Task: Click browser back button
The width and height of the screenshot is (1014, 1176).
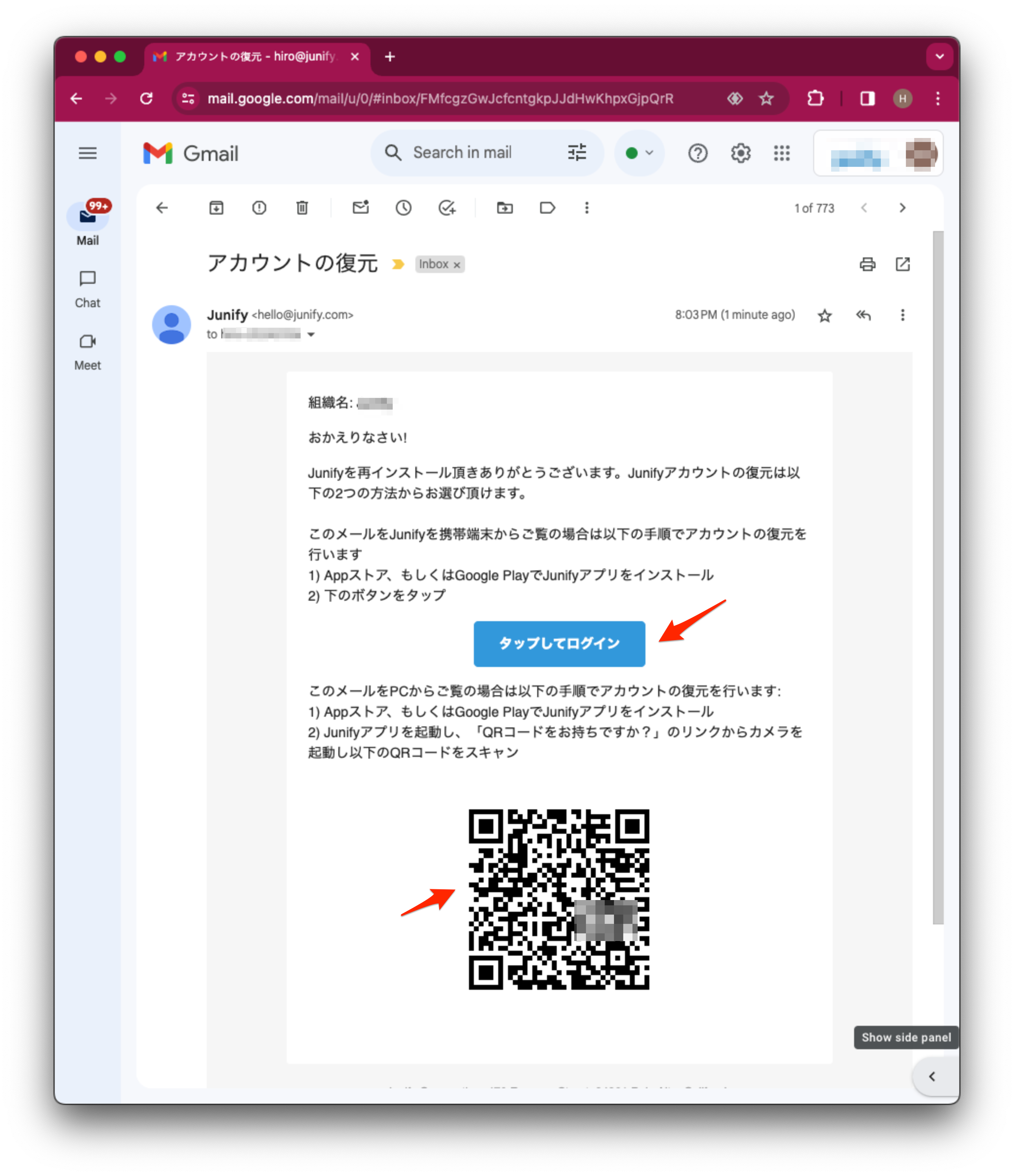Action: click(x=76, y=99)
